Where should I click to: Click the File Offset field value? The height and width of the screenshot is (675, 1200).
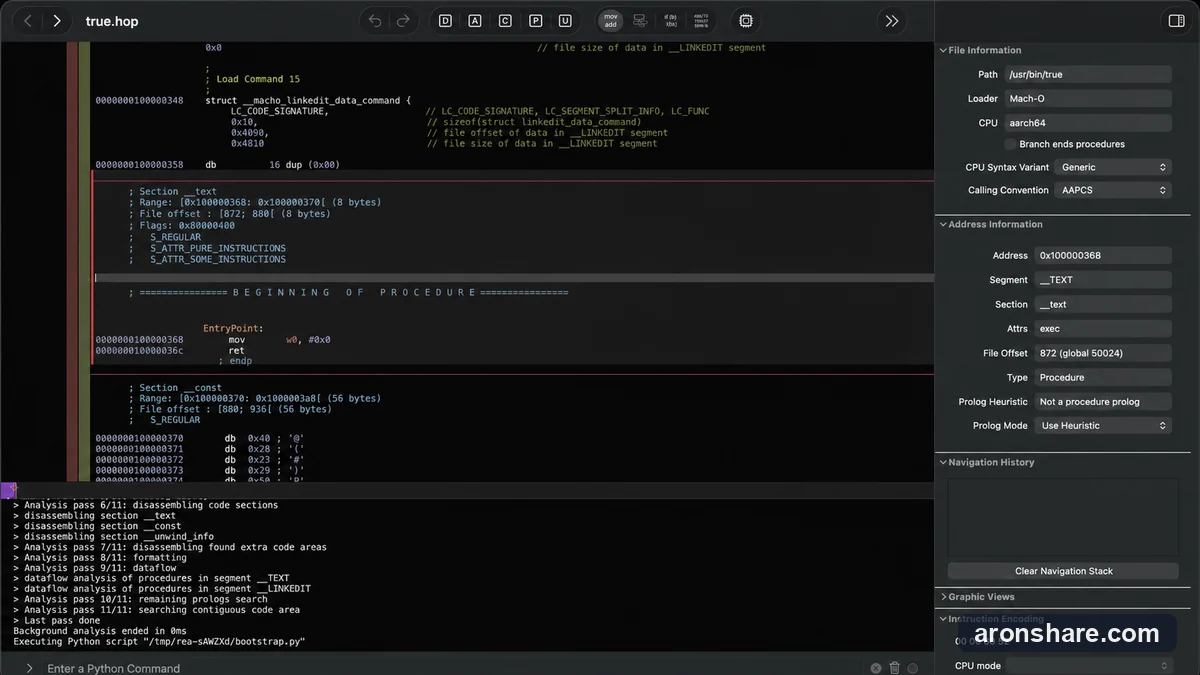tap(1103, 353)
